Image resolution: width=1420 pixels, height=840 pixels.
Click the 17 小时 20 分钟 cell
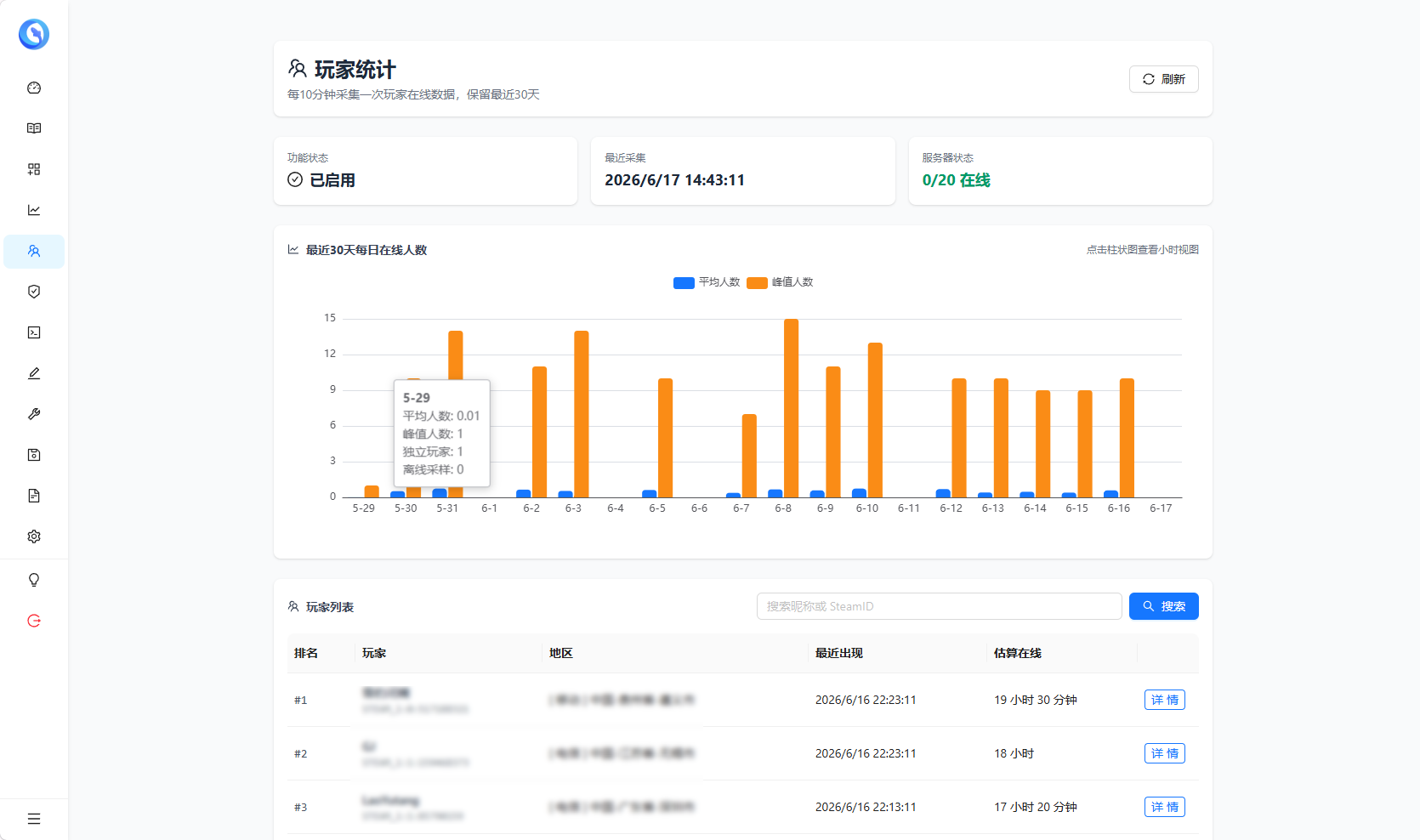[1036, 807]
